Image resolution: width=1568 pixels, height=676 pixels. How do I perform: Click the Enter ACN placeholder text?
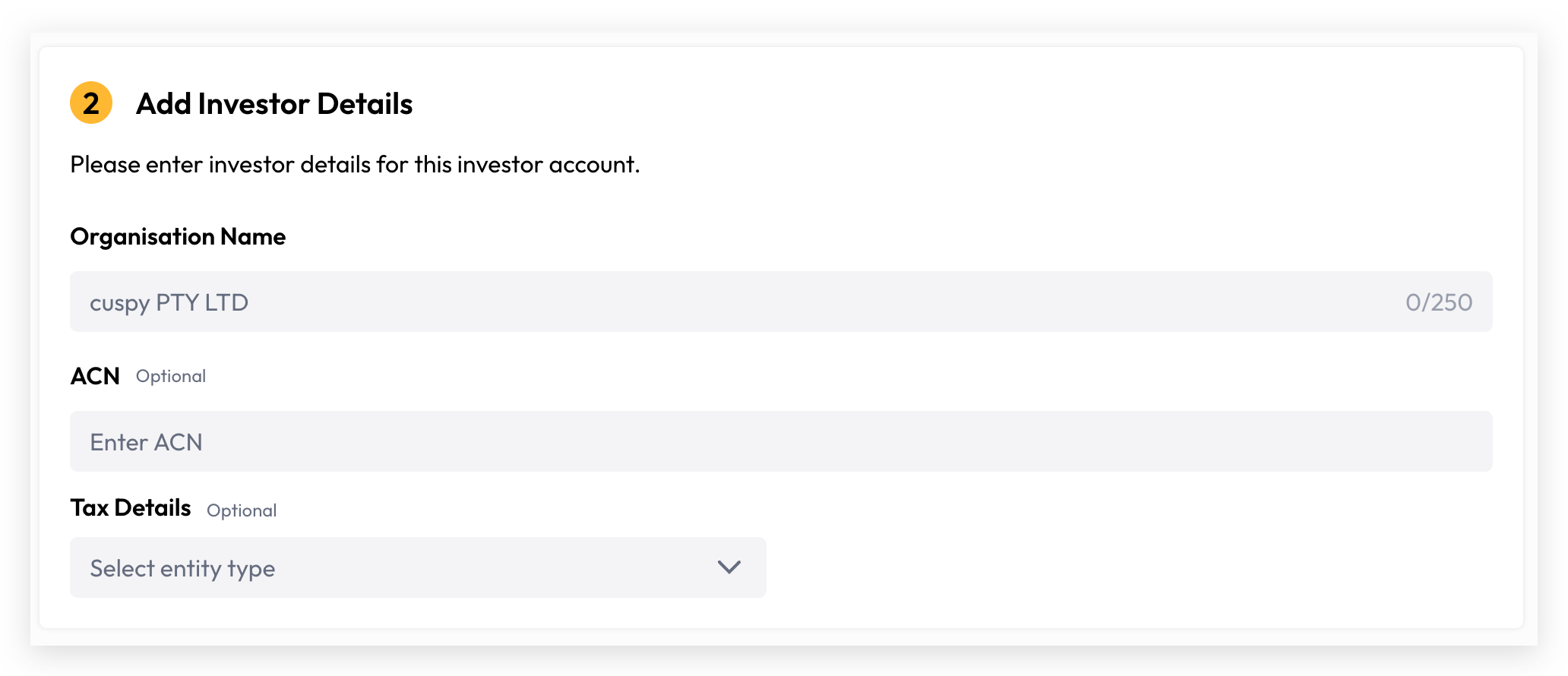(x=146, y=442)
